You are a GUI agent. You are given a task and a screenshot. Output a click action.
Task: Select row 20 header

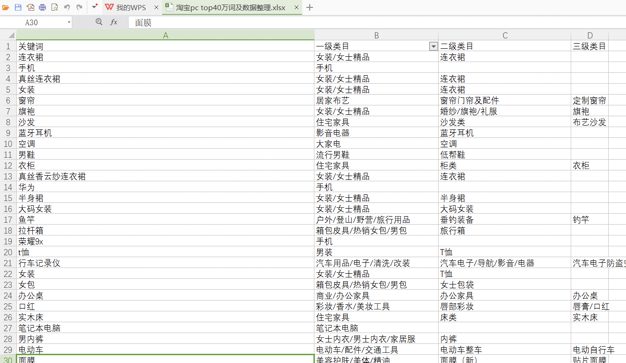pyautogui.click(x=8, y=252)
